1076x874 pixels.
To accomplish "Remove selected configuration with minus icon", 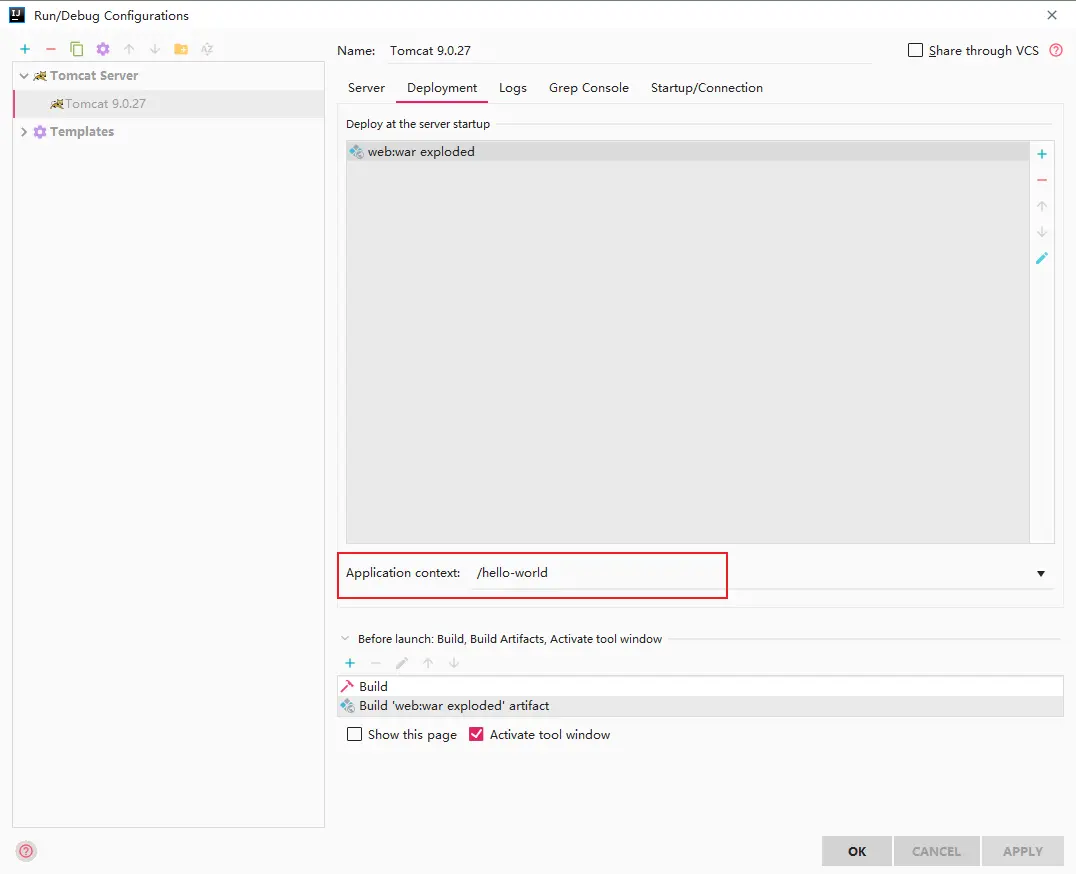I will pos(51,49).
